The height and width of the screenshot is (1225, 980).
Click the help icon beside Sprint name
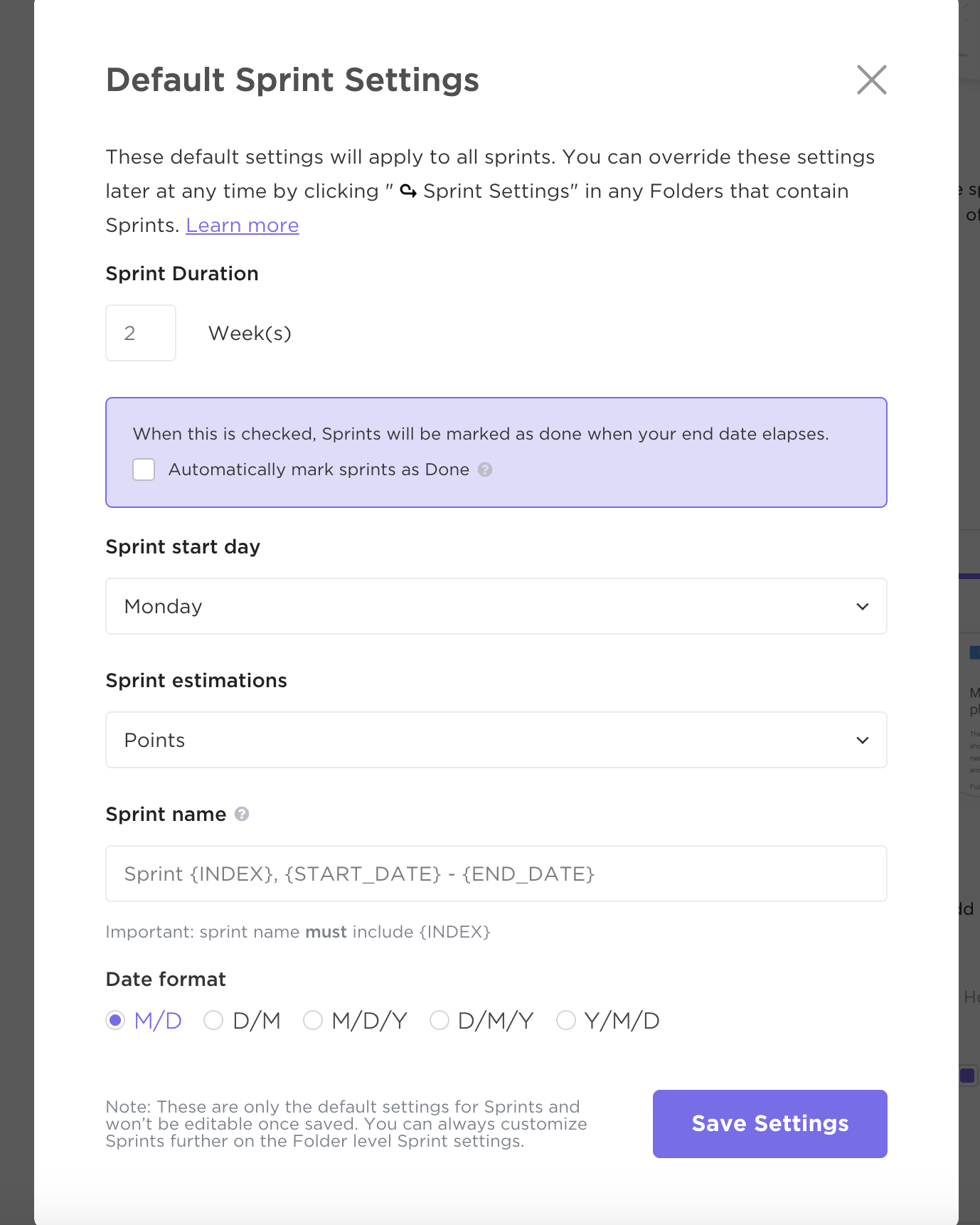(242, 814)
